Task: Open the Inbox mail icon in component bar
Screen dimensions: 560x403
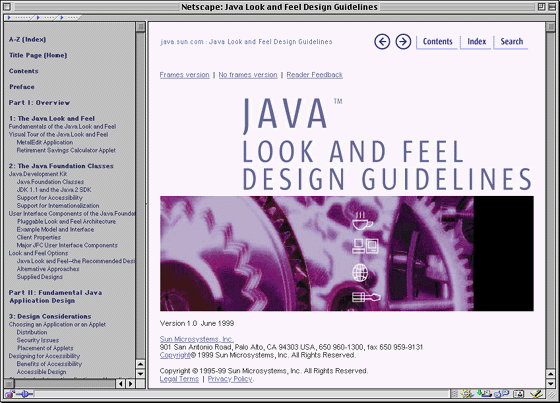Action: [x=484, y=394]
